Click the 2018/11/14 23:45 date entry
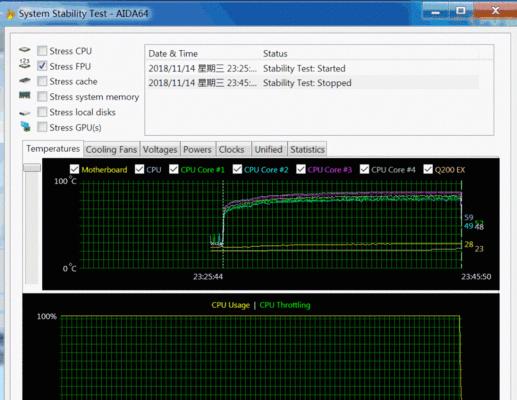This screenshot has width=517, height=400. (203, 83)
